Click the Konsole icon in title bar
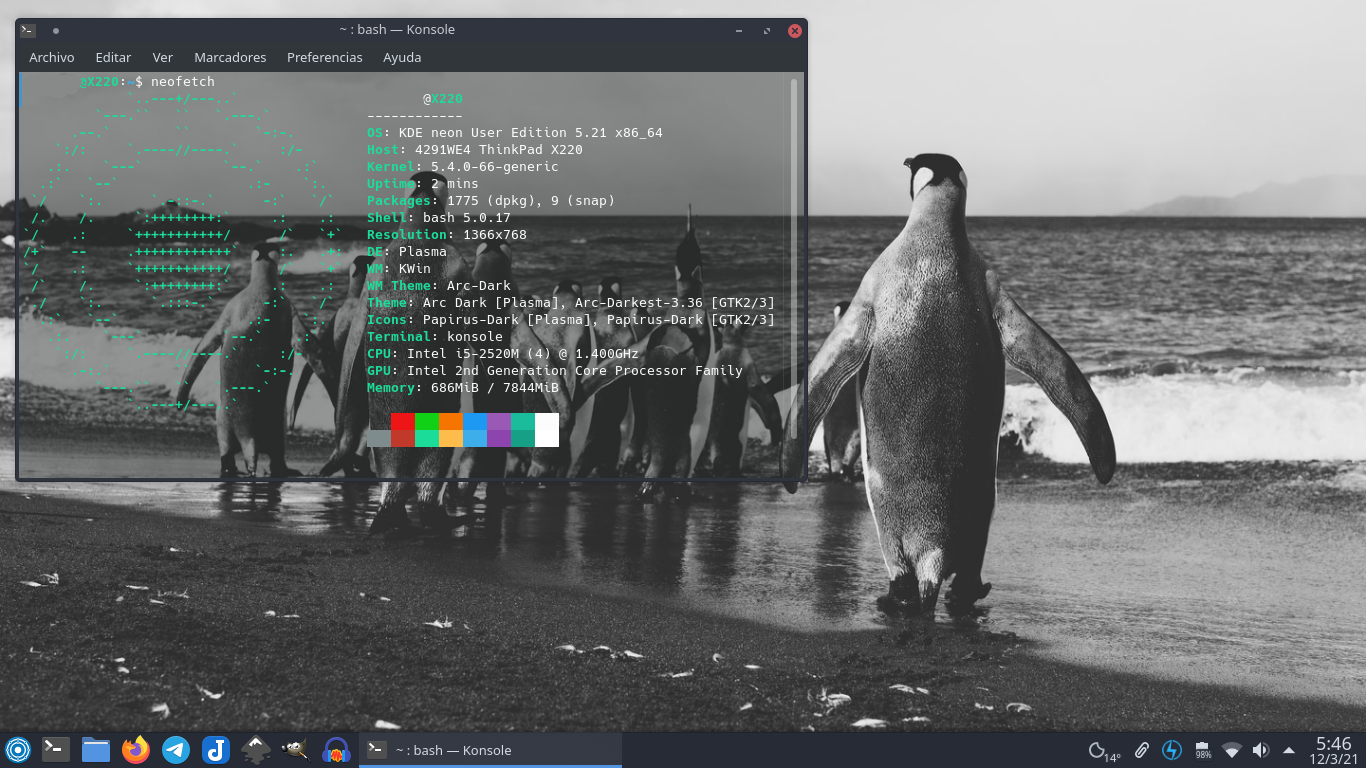This screenshot has height=768, width=1366. (28, 30)
